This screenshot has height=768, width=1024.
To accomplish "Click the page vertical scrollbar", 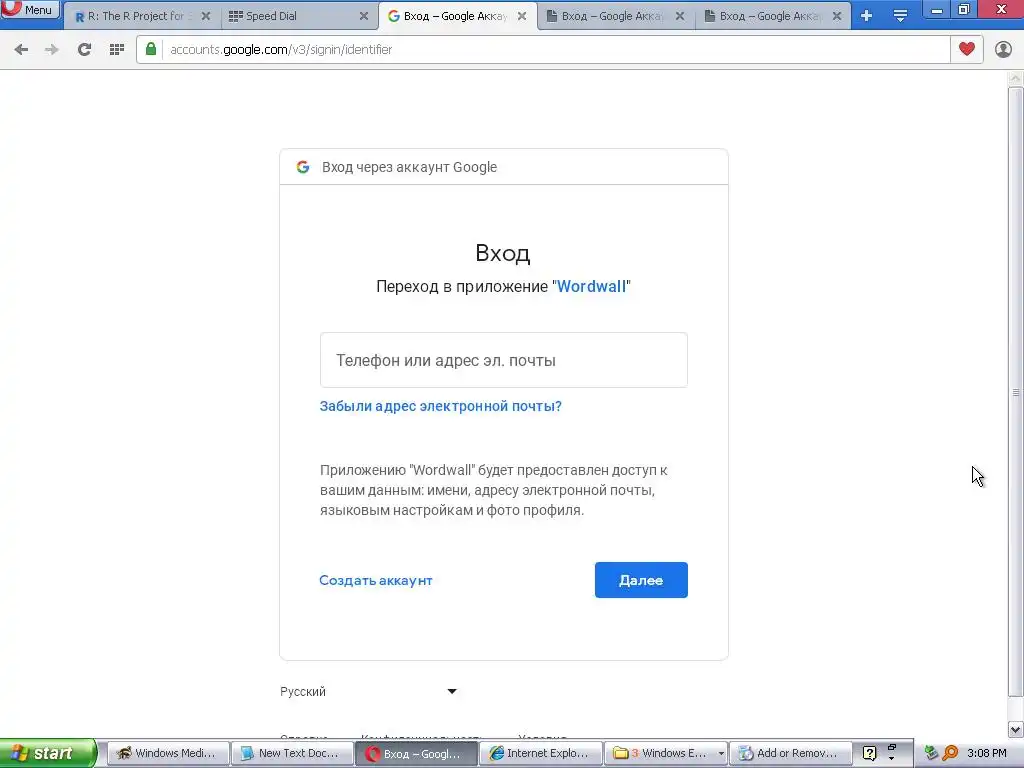I will point(1015,392).
